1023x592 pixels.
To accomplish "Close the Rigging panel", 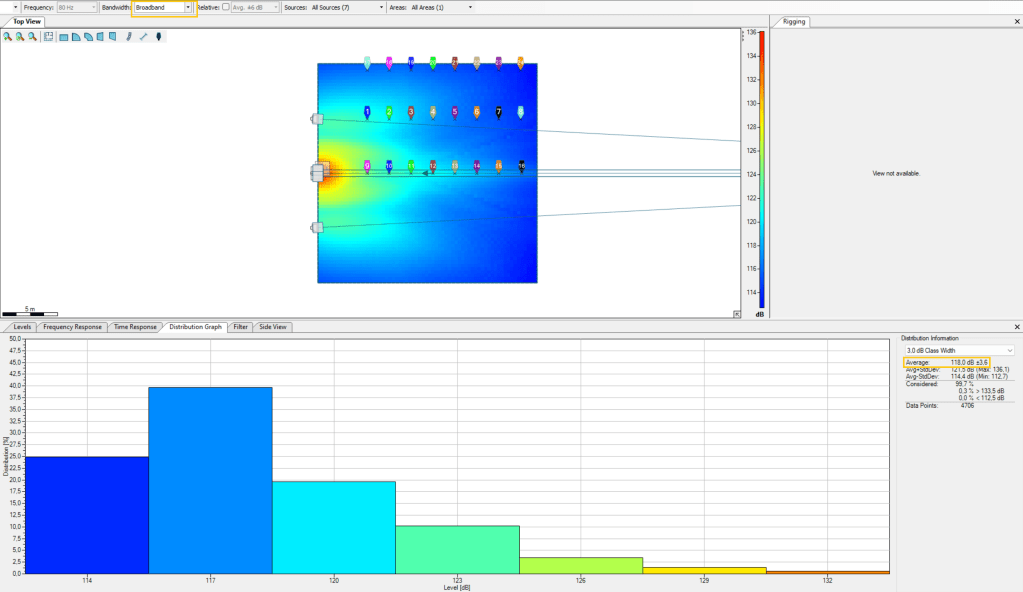I will tap(1017, 21).
